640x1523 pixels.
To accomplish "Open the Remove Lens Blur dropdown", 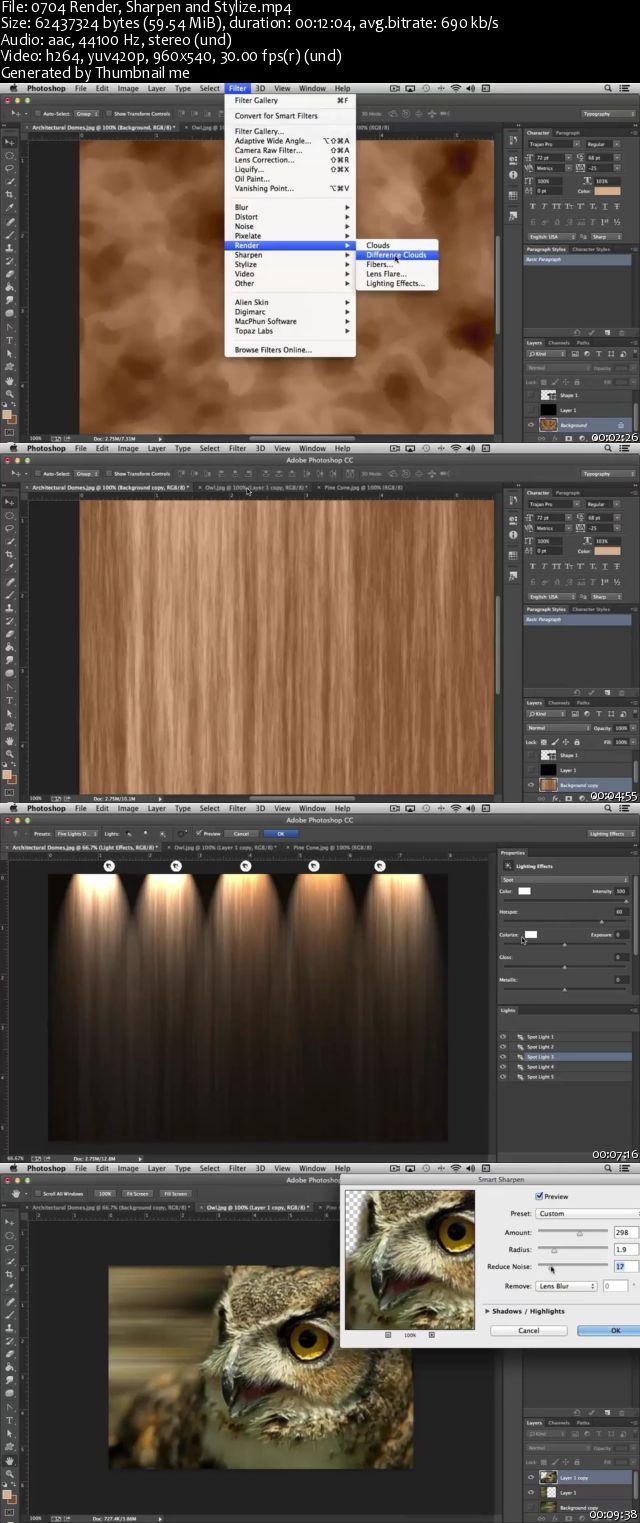I will (566, 1286).
